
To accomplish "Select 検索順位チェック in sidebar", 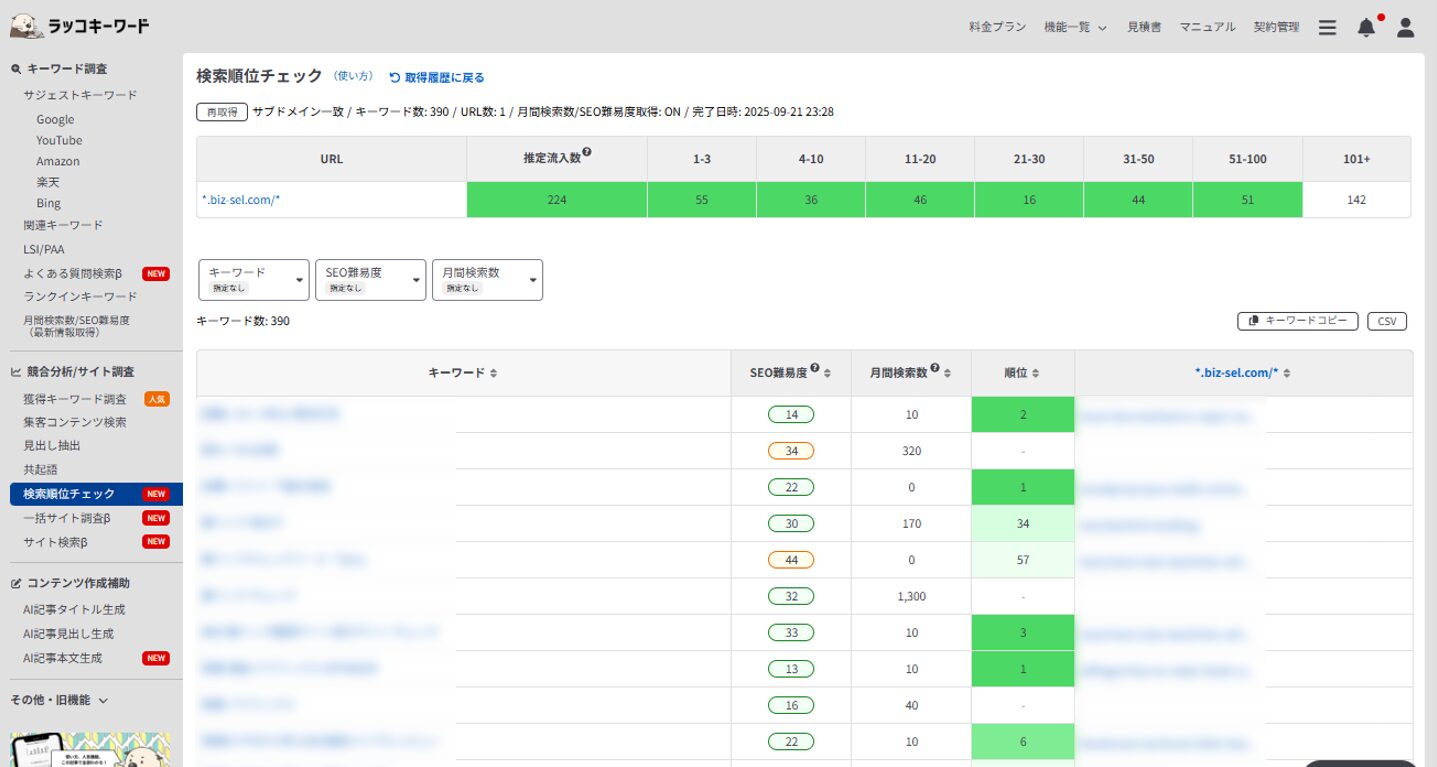I will tap(96, 494).
